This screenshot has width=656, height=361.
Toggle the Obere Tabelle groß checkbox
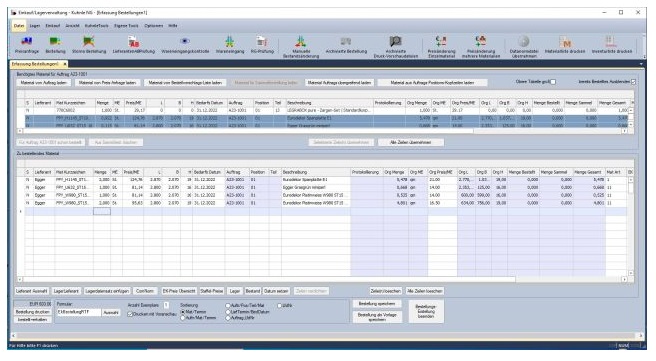(x=553, y=82)
